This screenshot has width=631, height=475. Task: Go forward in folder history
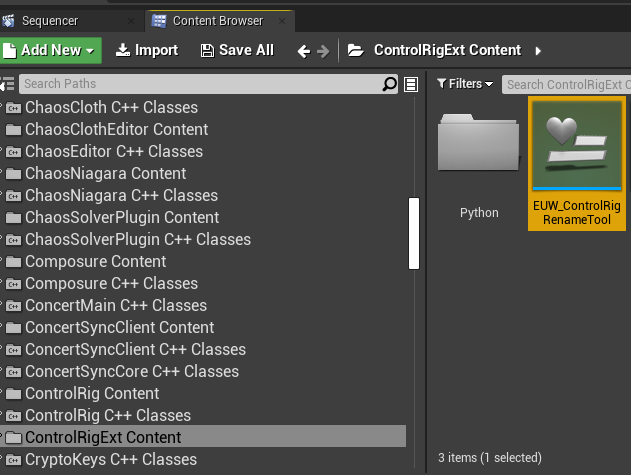click(323, 51)
